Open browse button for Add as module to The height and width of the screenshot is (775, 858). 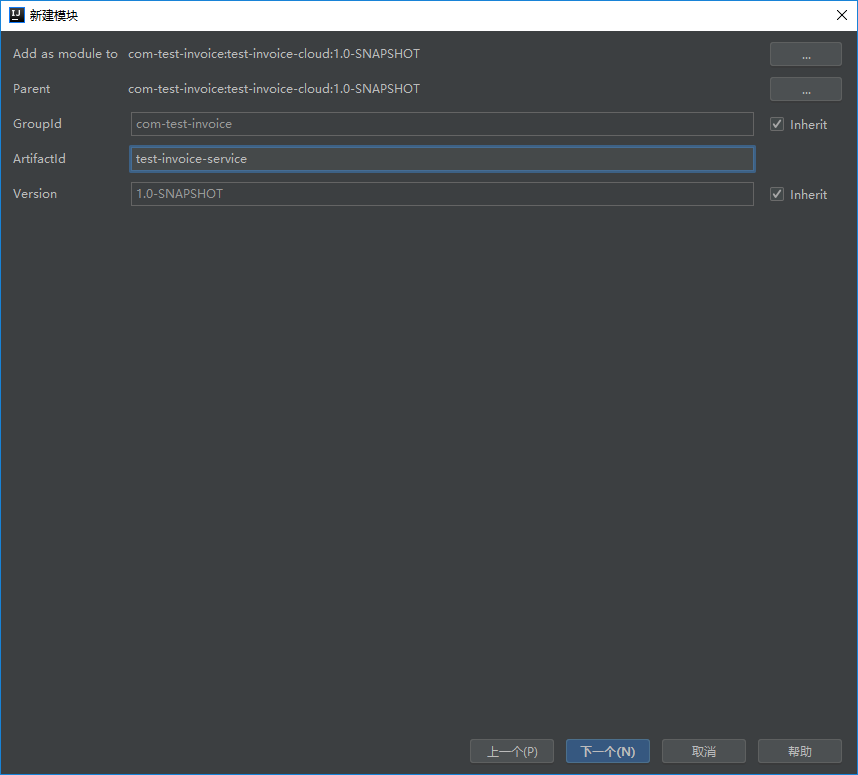[805, 54]
